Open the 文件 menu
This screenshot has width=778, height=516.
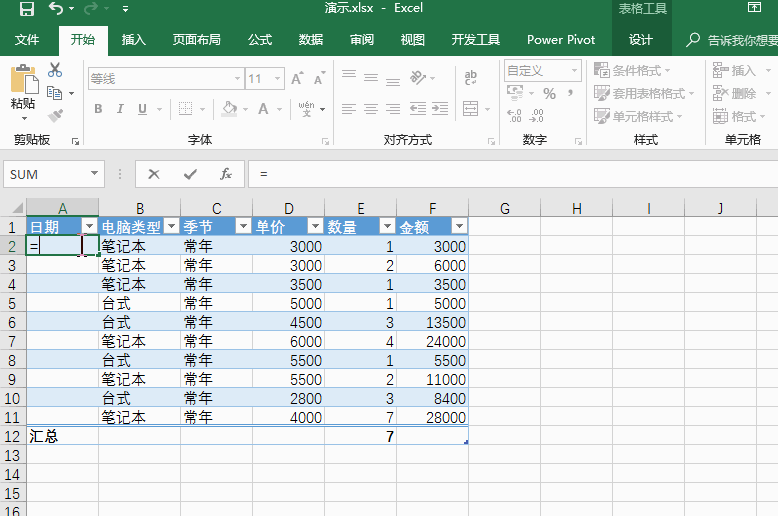click(27, 40)
